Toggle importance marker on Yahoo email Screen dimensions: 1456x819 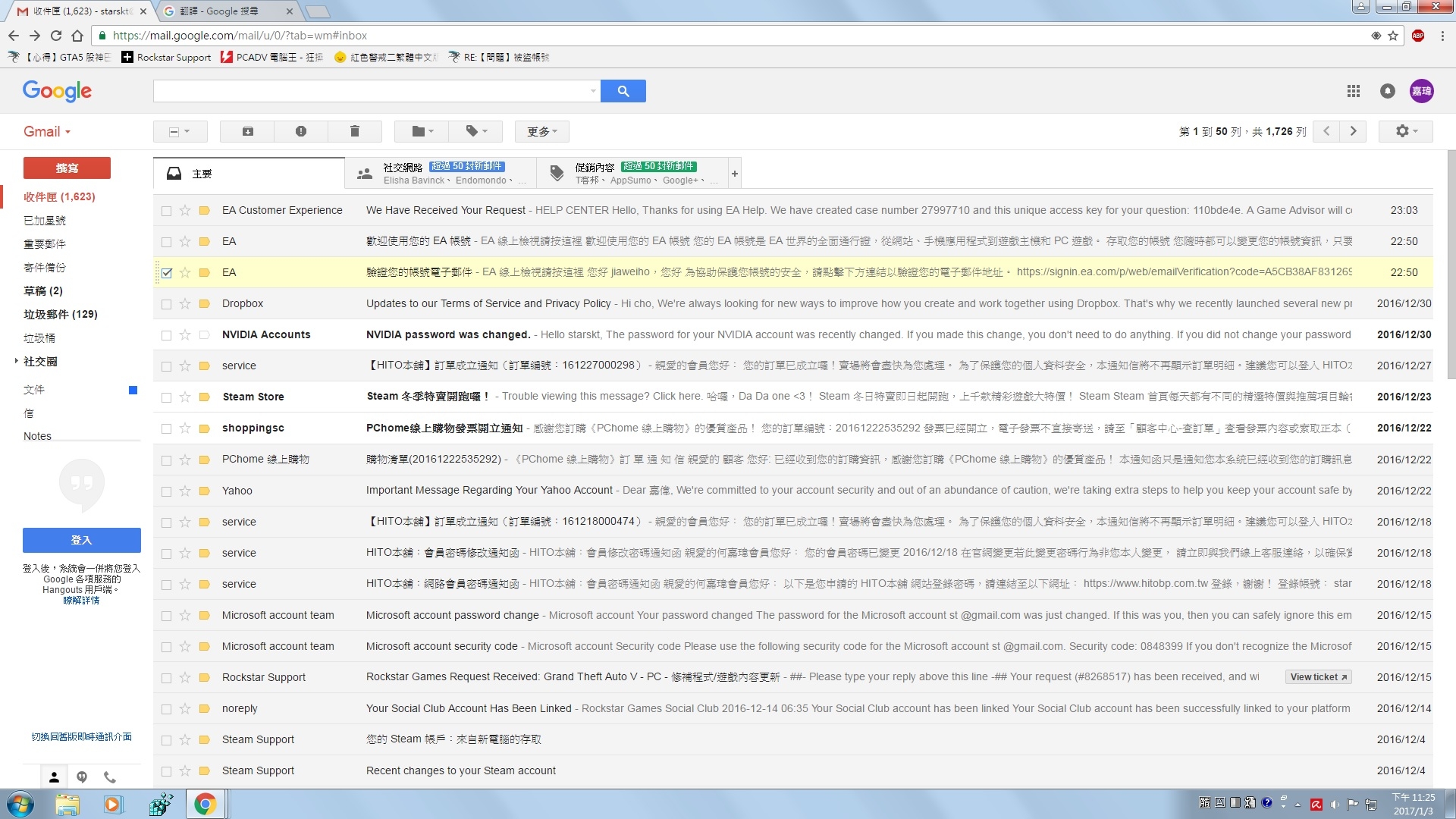click(x=204, y=491)
